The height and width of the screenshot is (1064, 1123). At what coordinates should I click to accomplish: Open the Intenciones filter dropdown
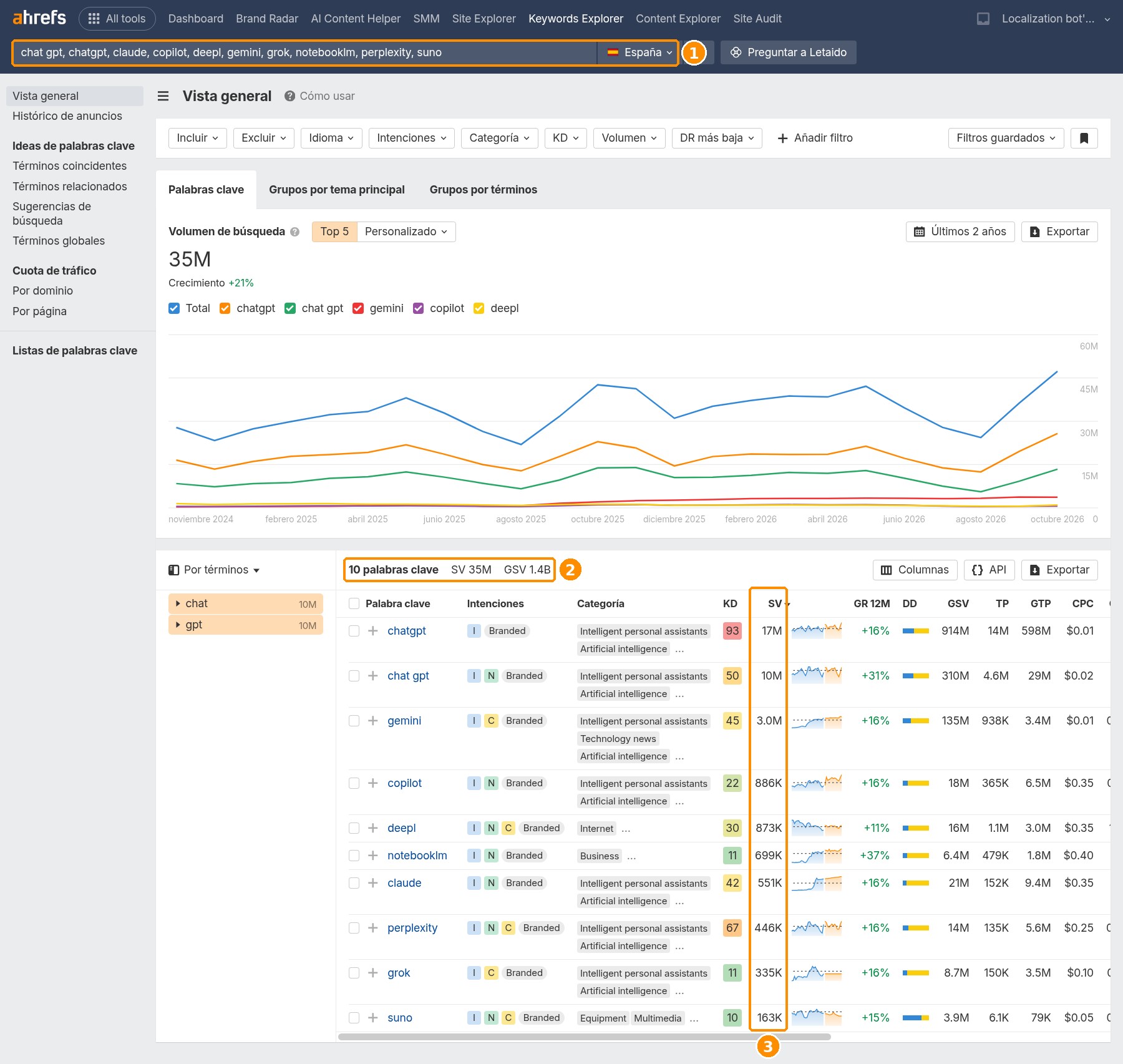[412, 138]
